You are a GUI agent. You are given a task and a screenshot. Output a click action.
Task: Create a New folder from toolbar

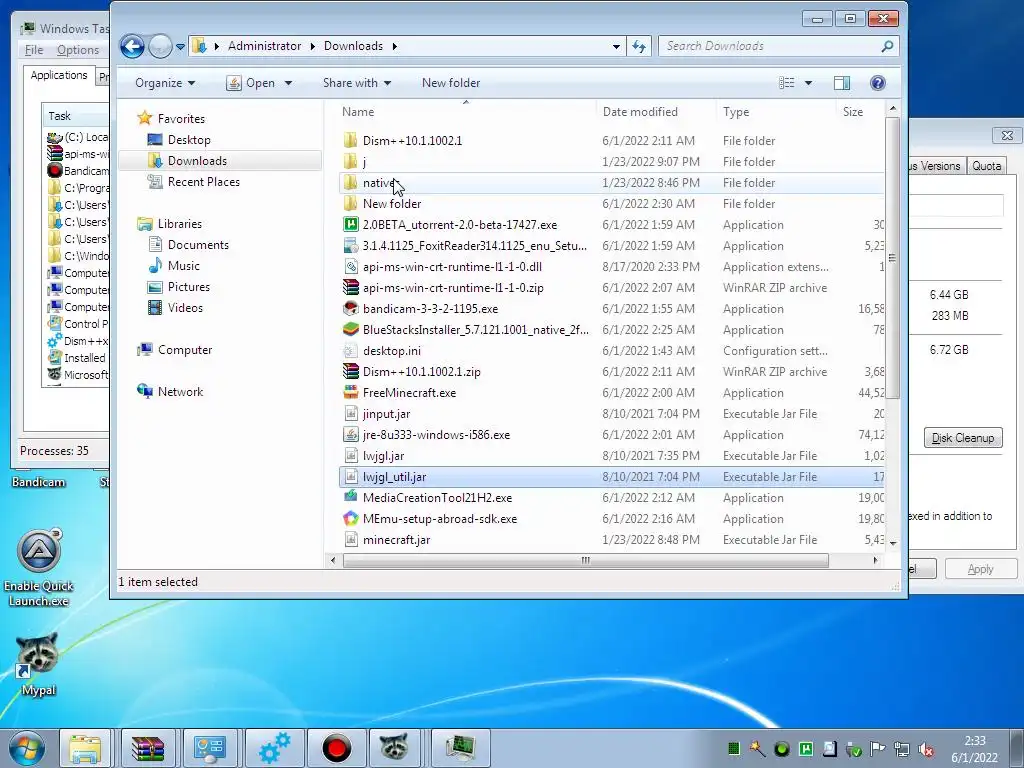pos(451,83)
